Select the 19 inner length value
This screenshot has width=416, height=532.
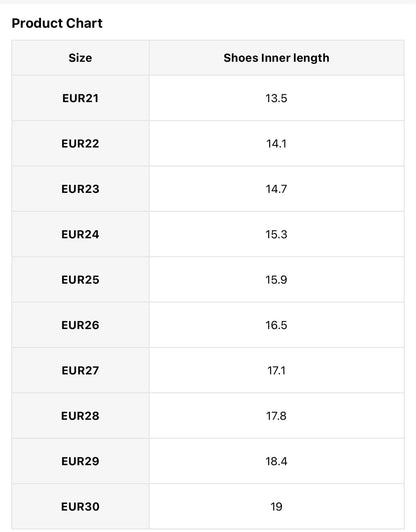277,507
